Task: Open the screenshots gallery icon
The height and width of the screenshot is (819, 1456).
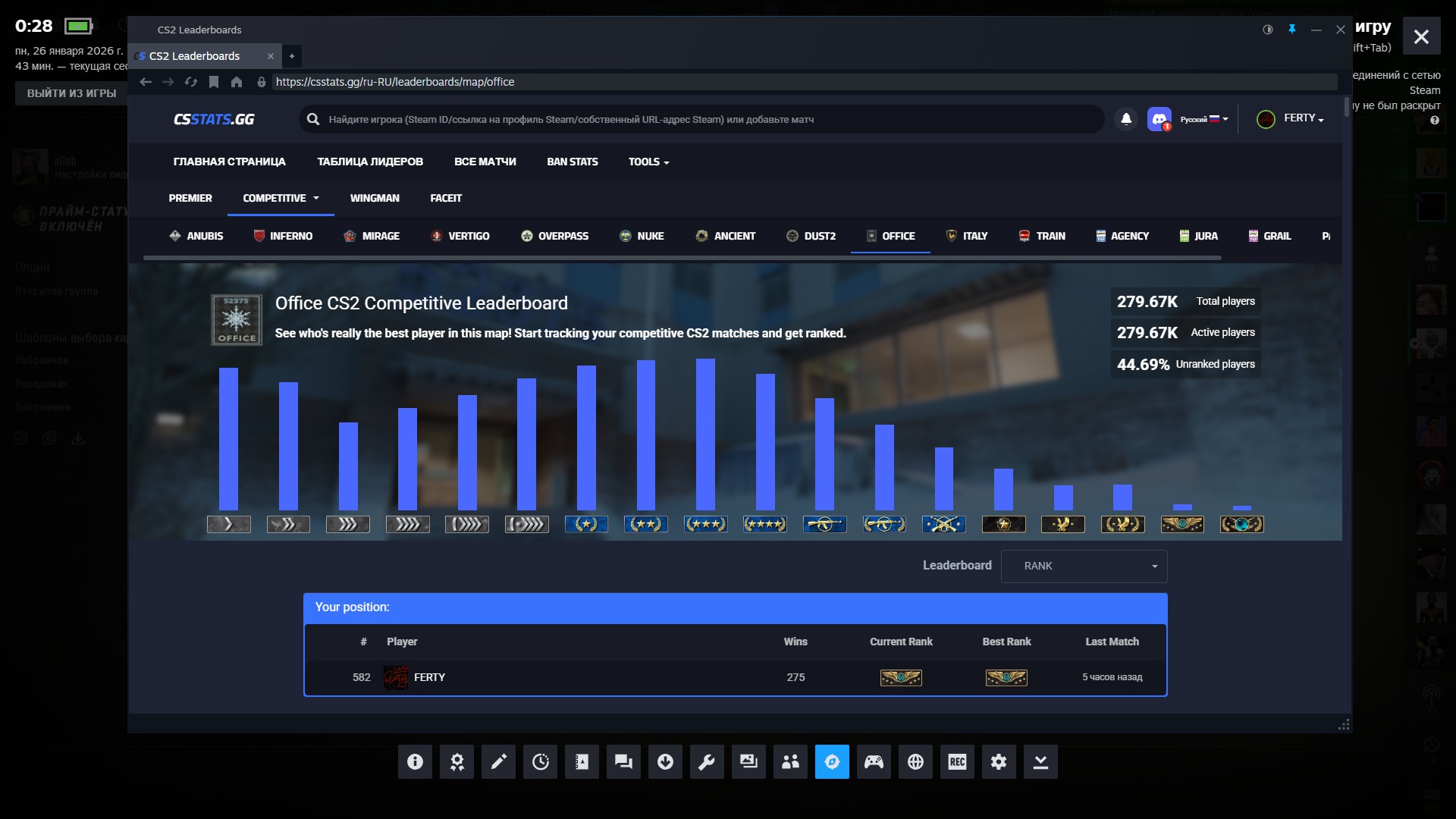Action: click(748, 761)
